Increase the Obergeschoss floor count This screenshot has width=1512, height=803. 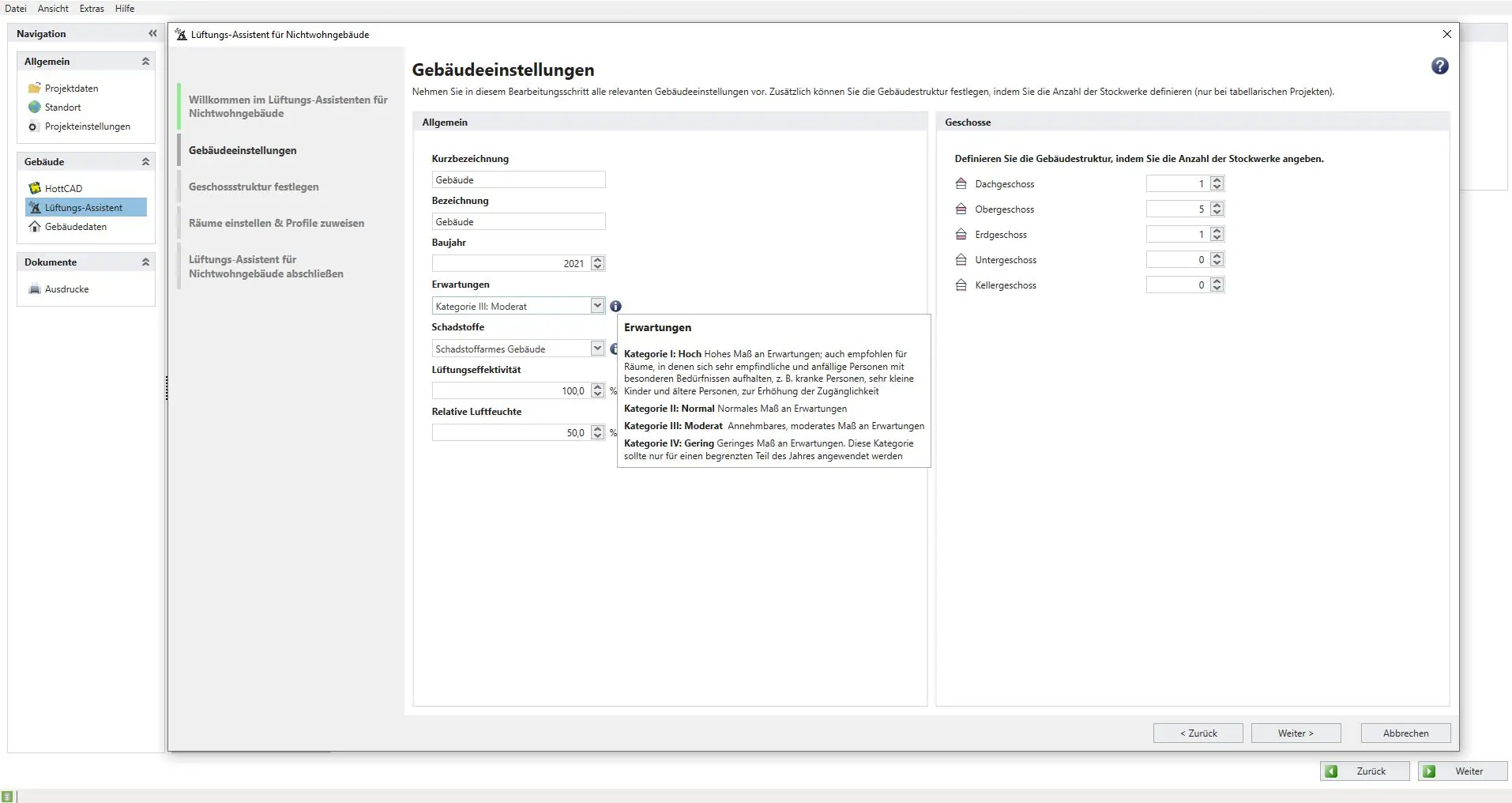tap(1217, 205)
